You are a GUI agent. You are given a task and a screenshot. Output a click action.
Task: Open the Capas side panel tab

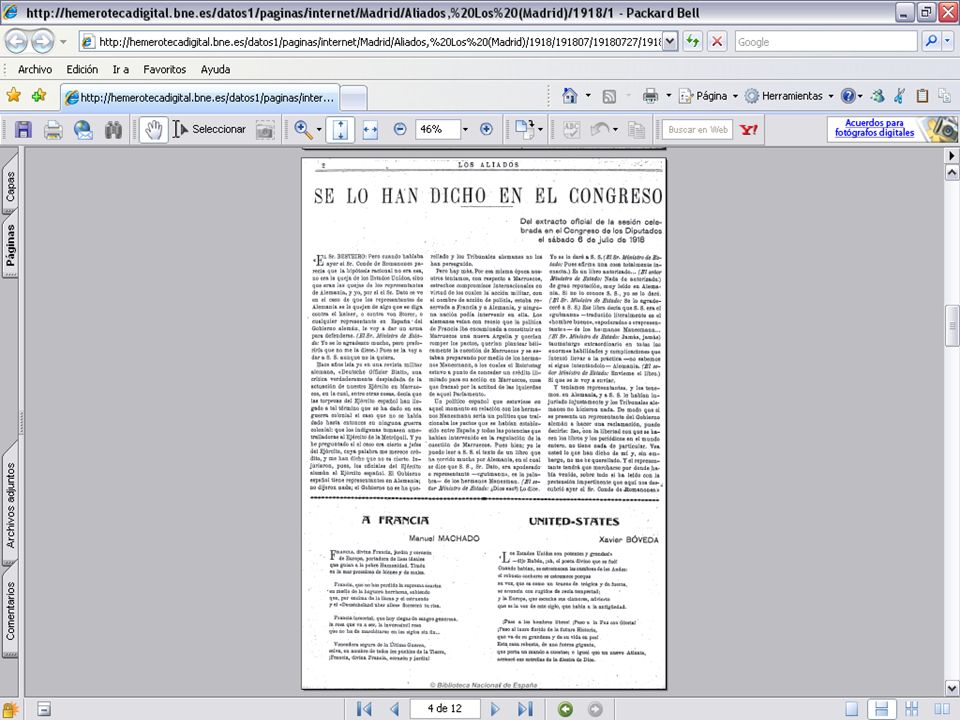pos(10,186)
